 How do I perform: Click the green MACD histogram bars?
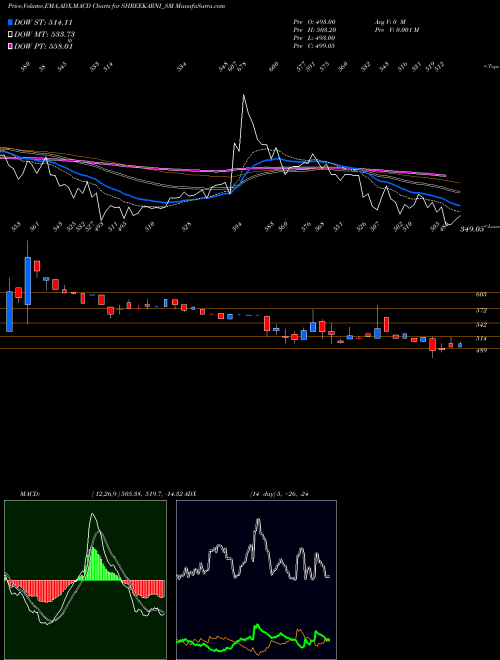(99, 564)
